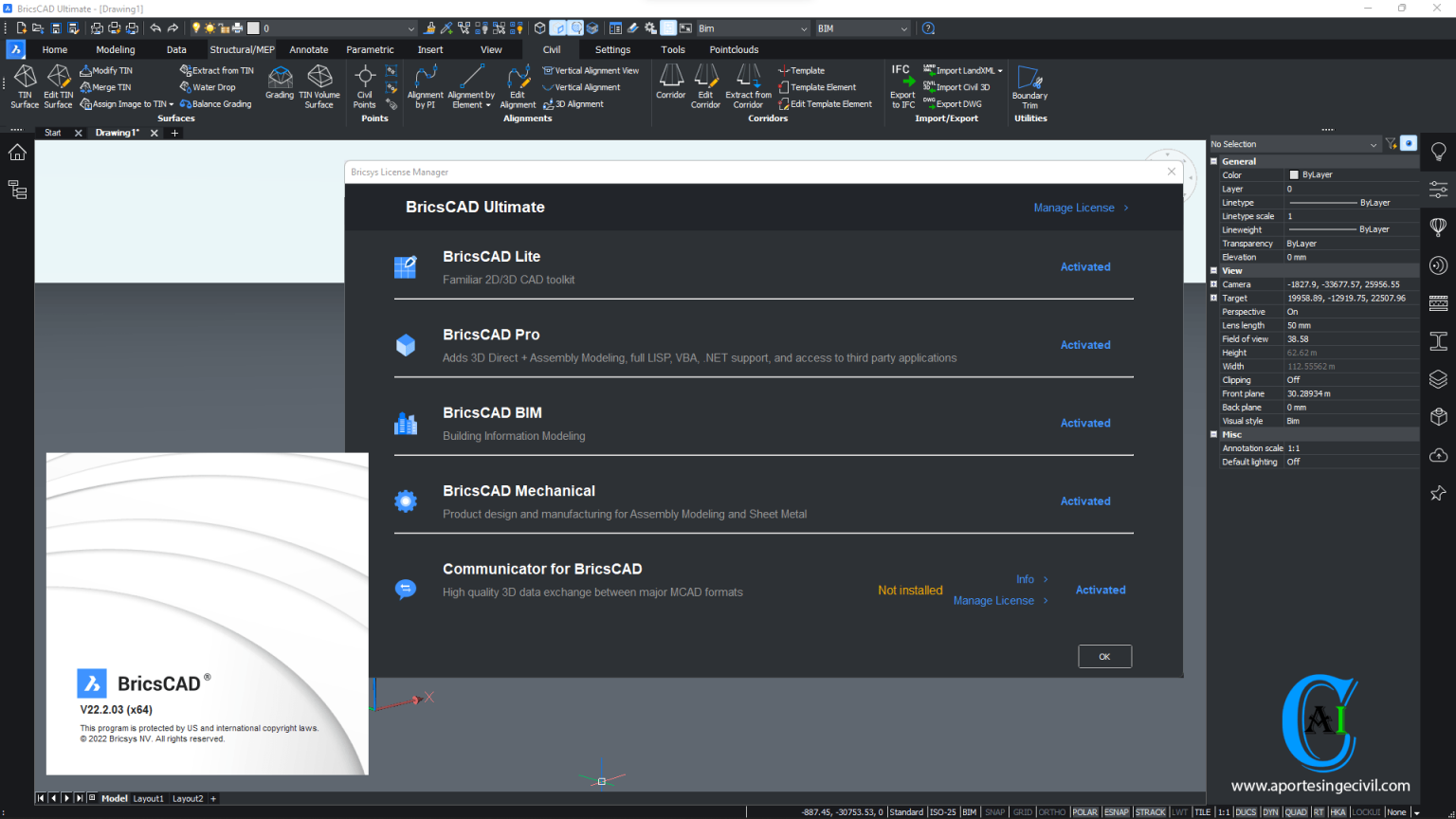This screenshot has height=819, width=1456.
Task: Open the Edit TIN Surface tool
Action: (x=58, y=85)
